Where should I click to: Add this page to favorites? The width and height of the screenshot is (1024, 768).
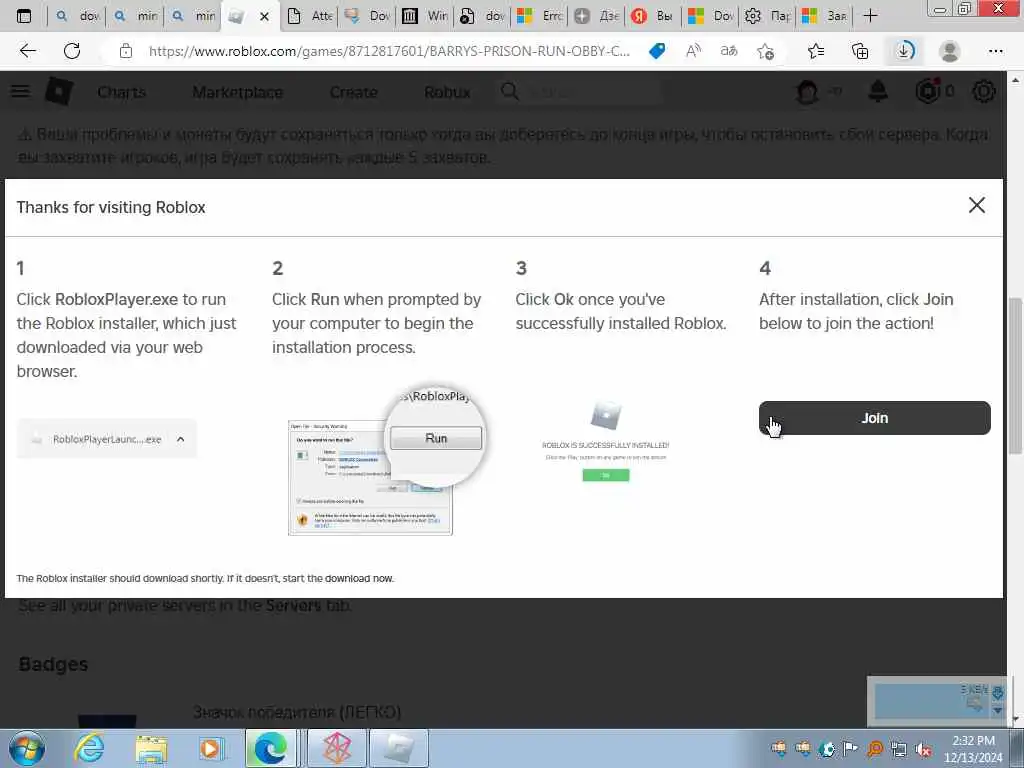pos(765,51)
